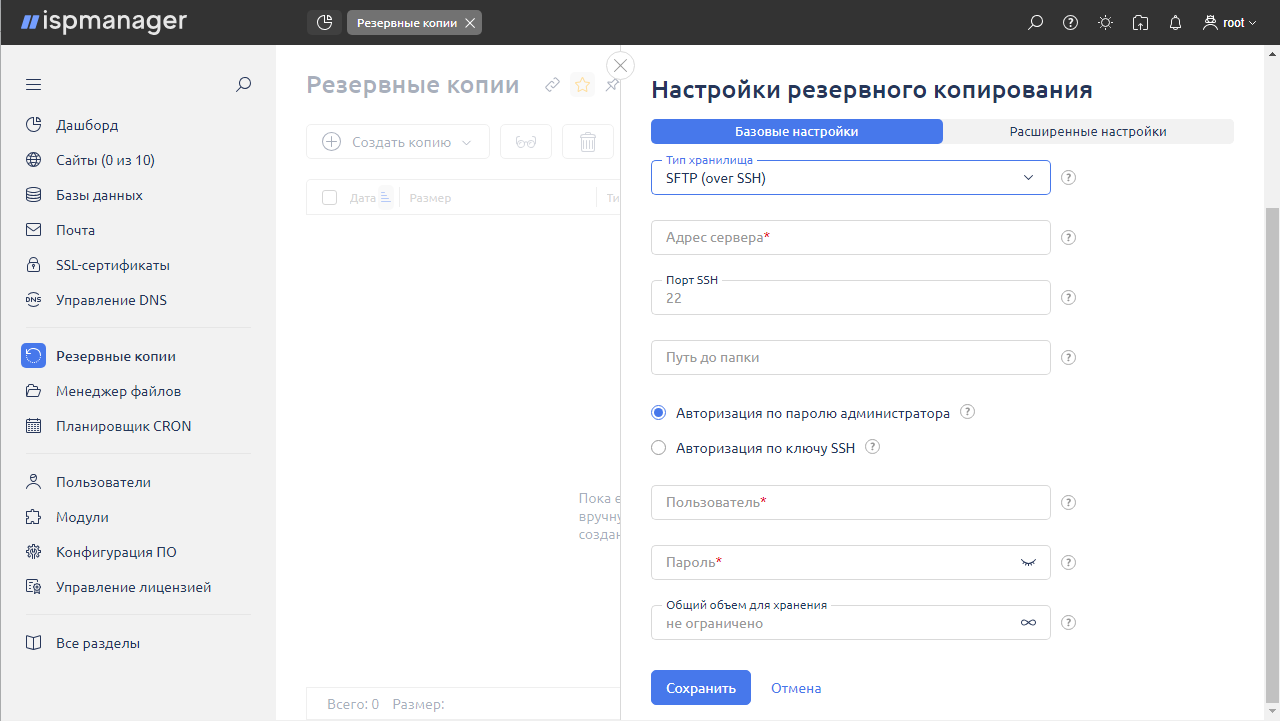Screen dimensions: 1280x721
Task: Click the Адрес сервера input field
Action: coord(850,238)
